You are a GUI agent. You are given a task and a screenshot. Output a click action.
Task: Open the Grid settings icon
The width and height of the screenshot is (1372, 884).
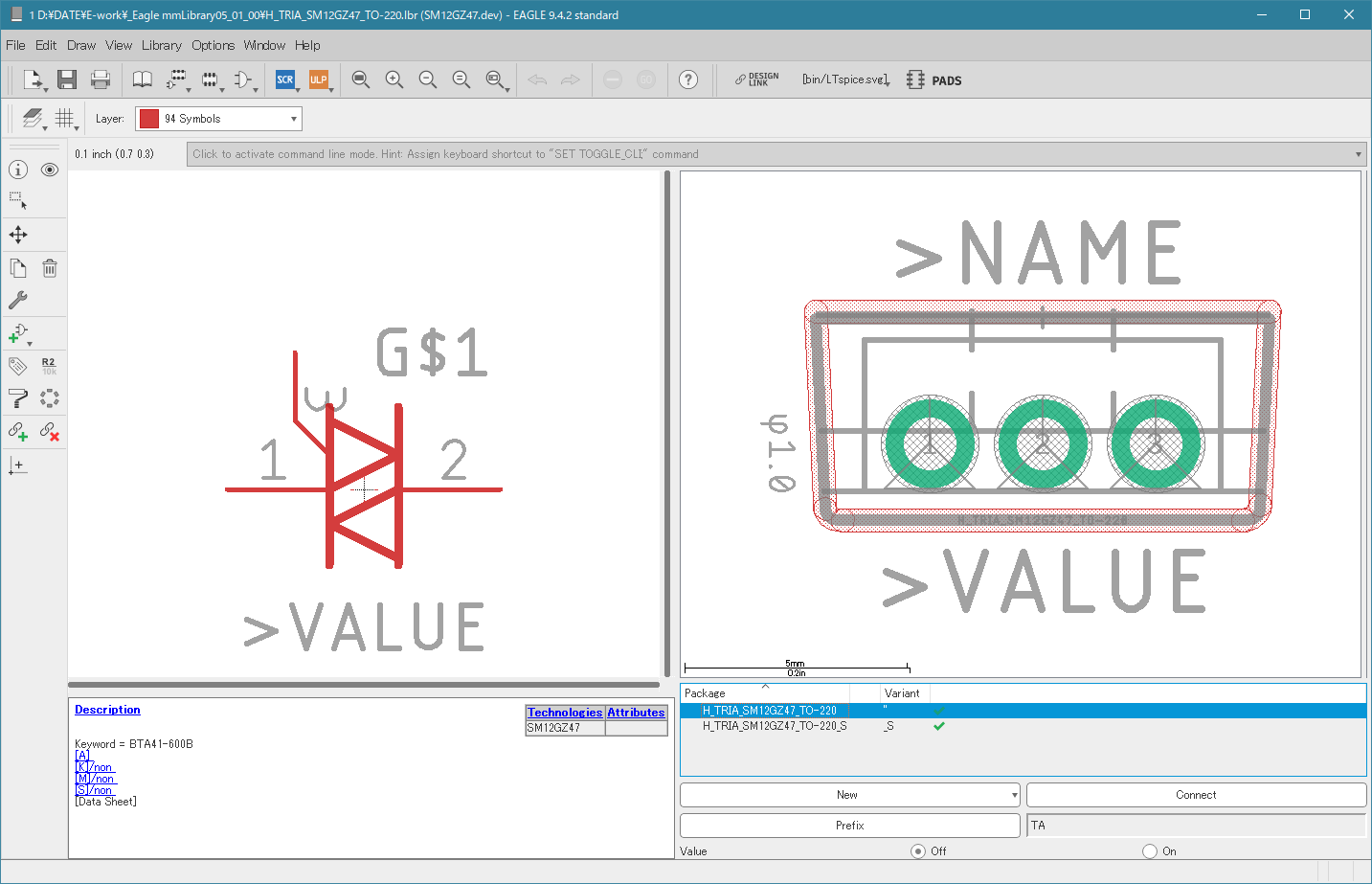click(65, 119)
